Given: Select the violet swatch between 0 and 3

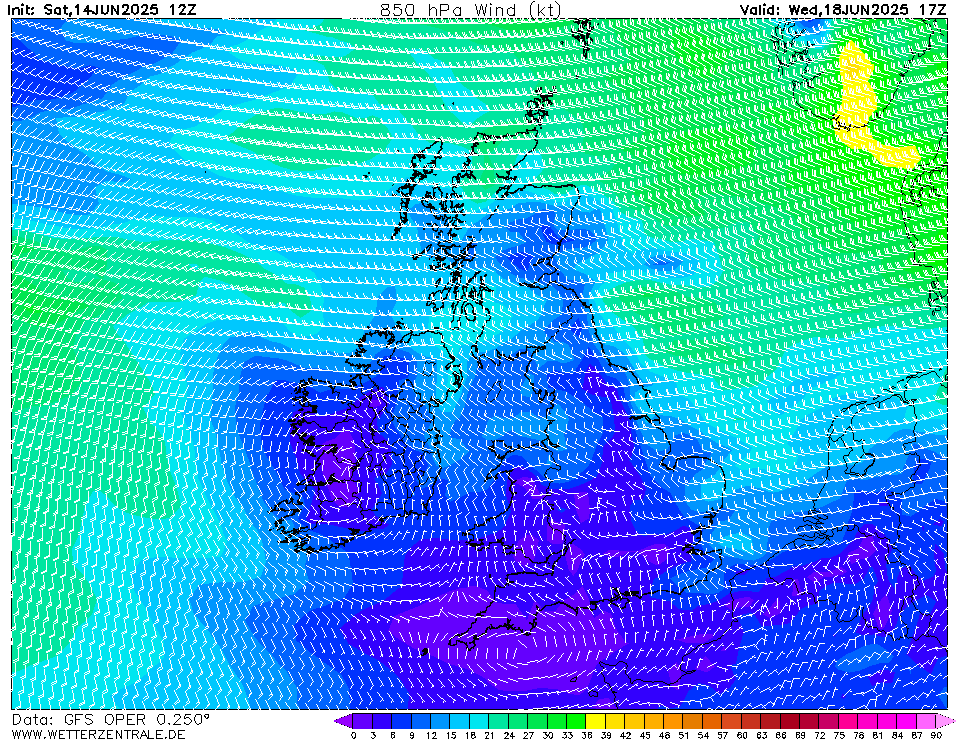Looking at the screenshot, I should click(363, 721).
